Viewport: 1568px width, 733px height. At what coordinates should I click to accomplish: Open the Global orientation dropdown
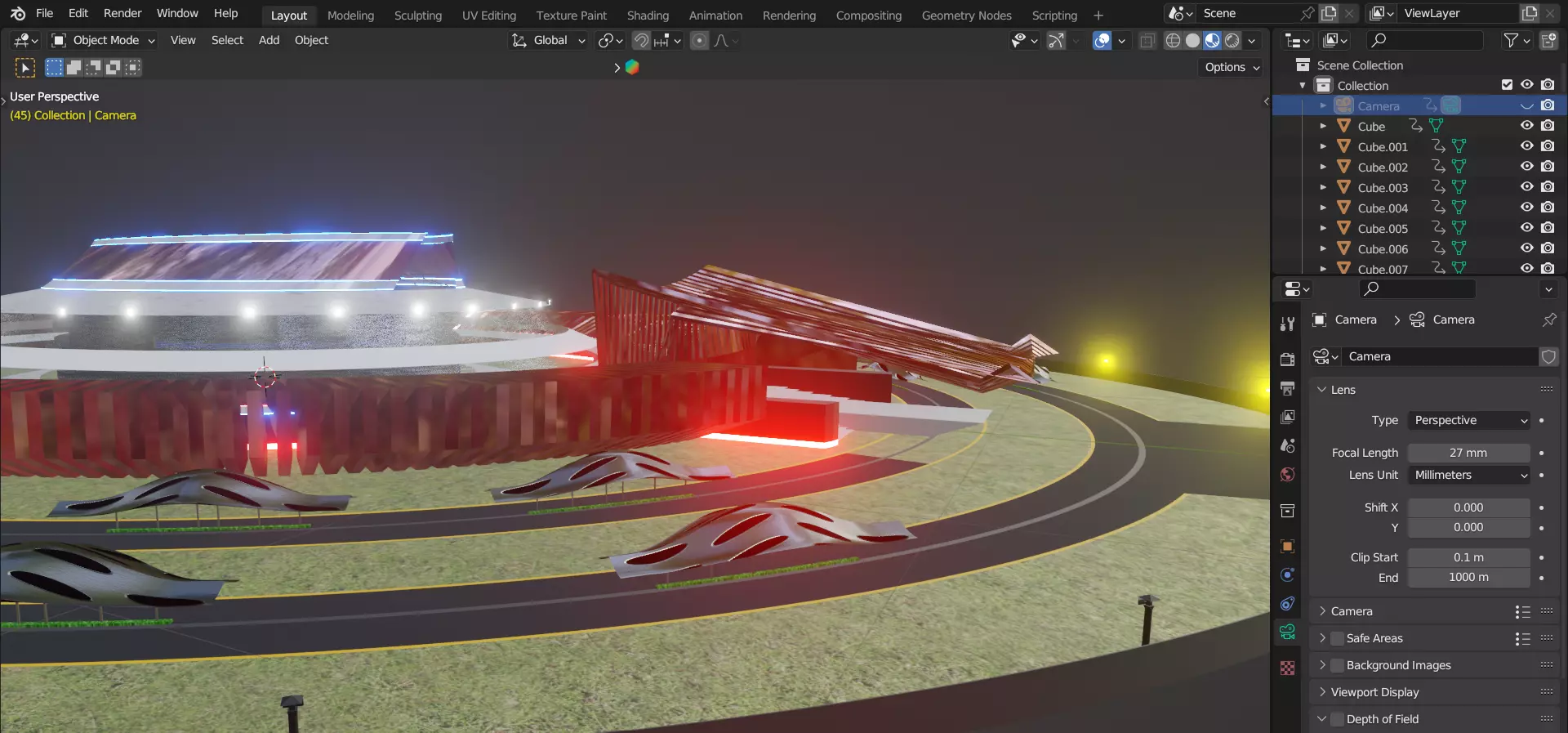click(548, 40)
